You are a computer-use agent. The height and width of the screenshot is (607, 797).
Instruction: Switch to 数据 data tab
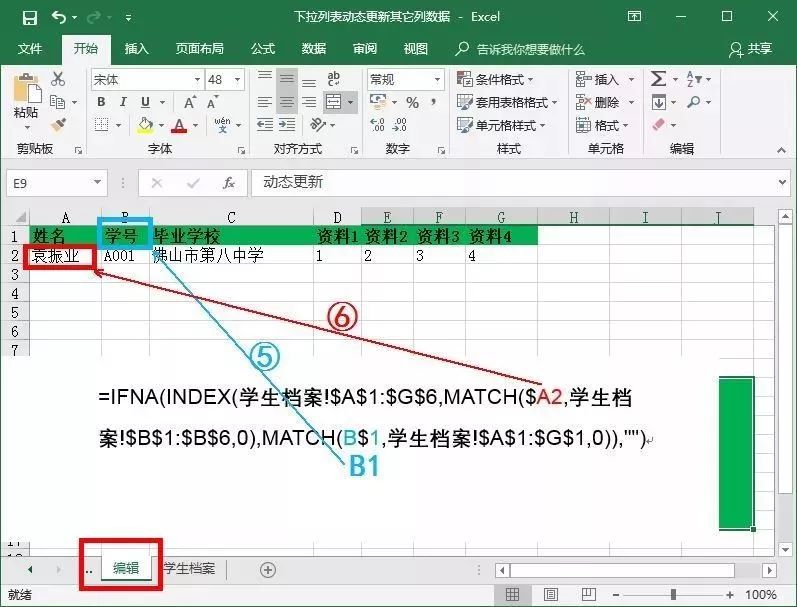pyautogui.click(x=314, y=48)
